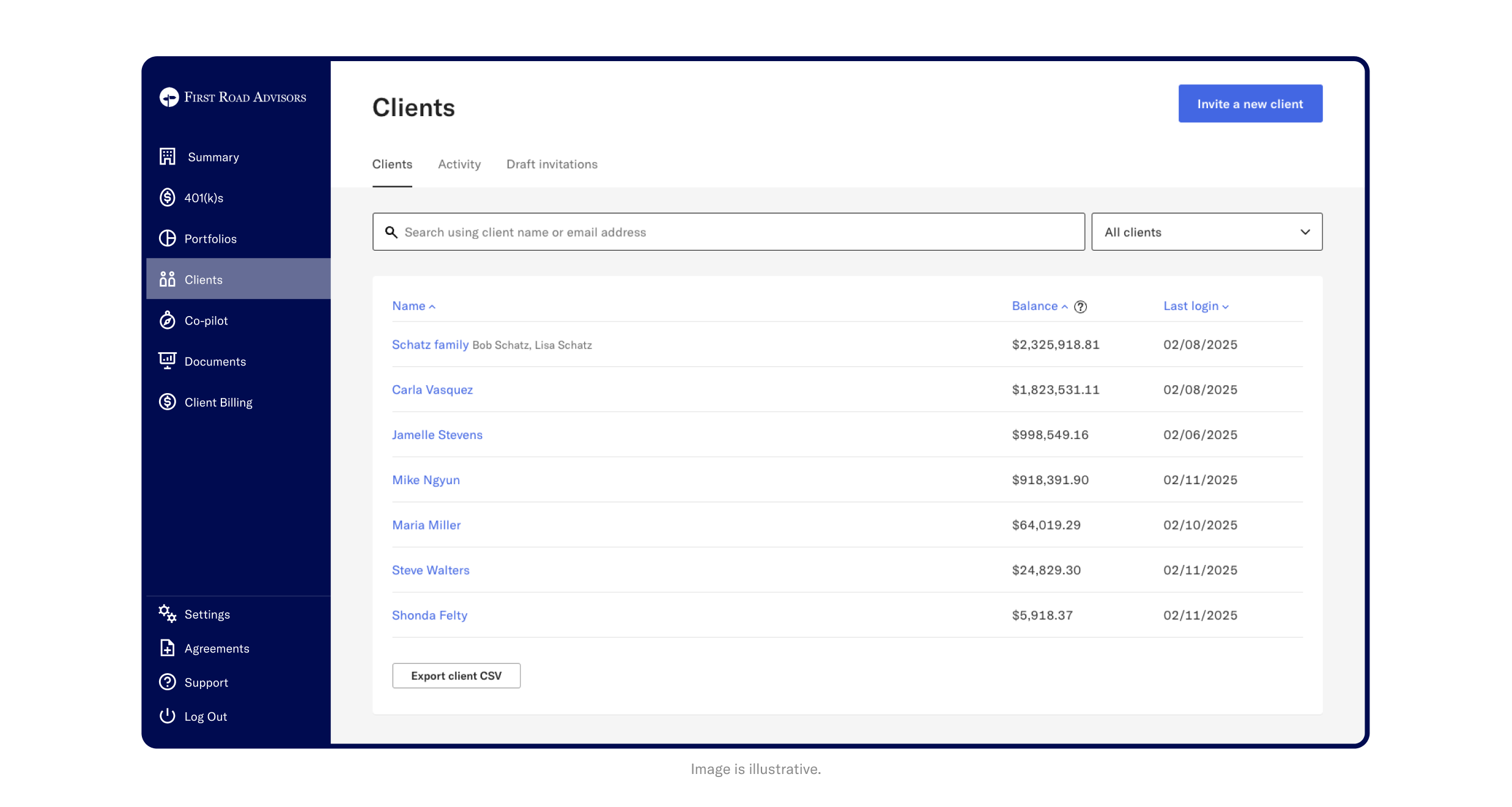Click Invite a new client button

point(1250,103)
